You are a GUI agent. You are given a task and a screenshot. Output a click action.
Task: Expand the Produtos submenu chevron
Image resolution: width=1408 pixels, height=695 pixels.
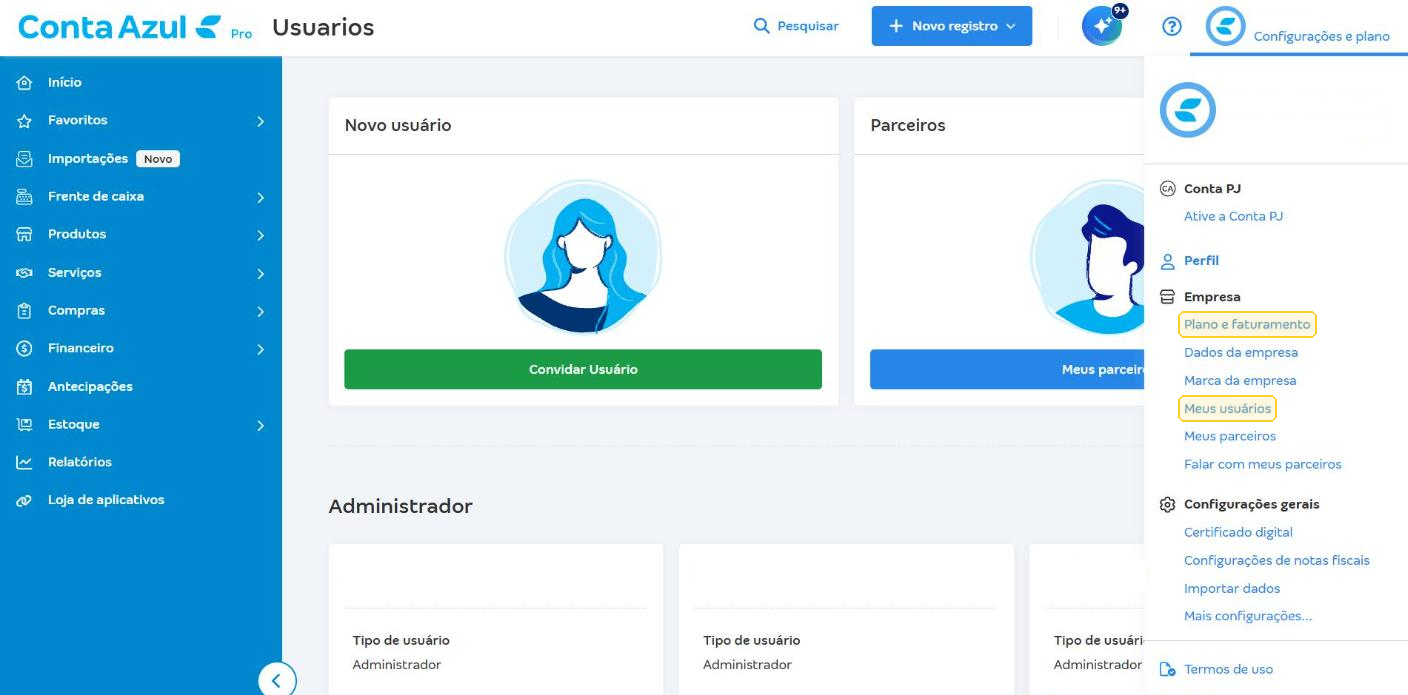click(x=260, y=236)
